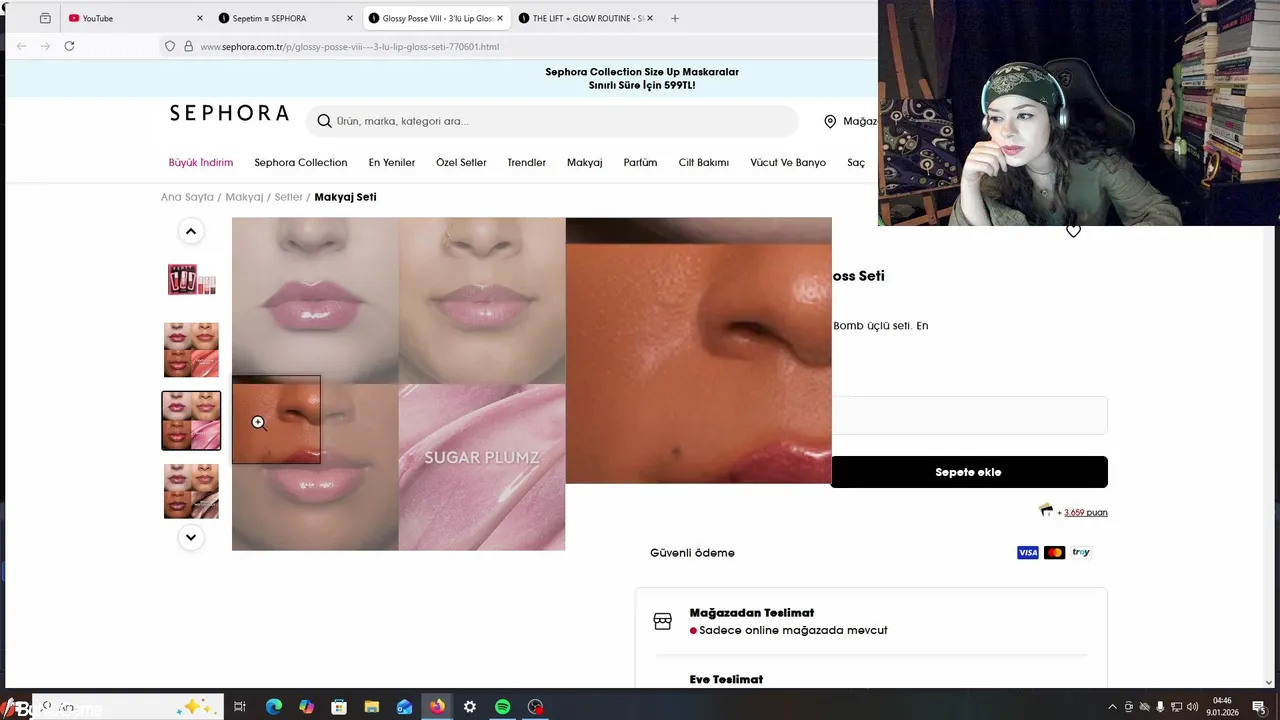
Task: Click the volume speaker tray icon
Action: pos(1192,707)
